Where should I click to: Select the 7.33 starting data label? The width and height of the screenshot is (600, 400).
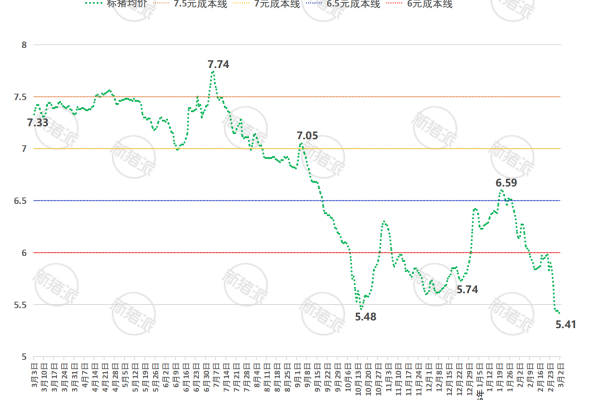37,122
